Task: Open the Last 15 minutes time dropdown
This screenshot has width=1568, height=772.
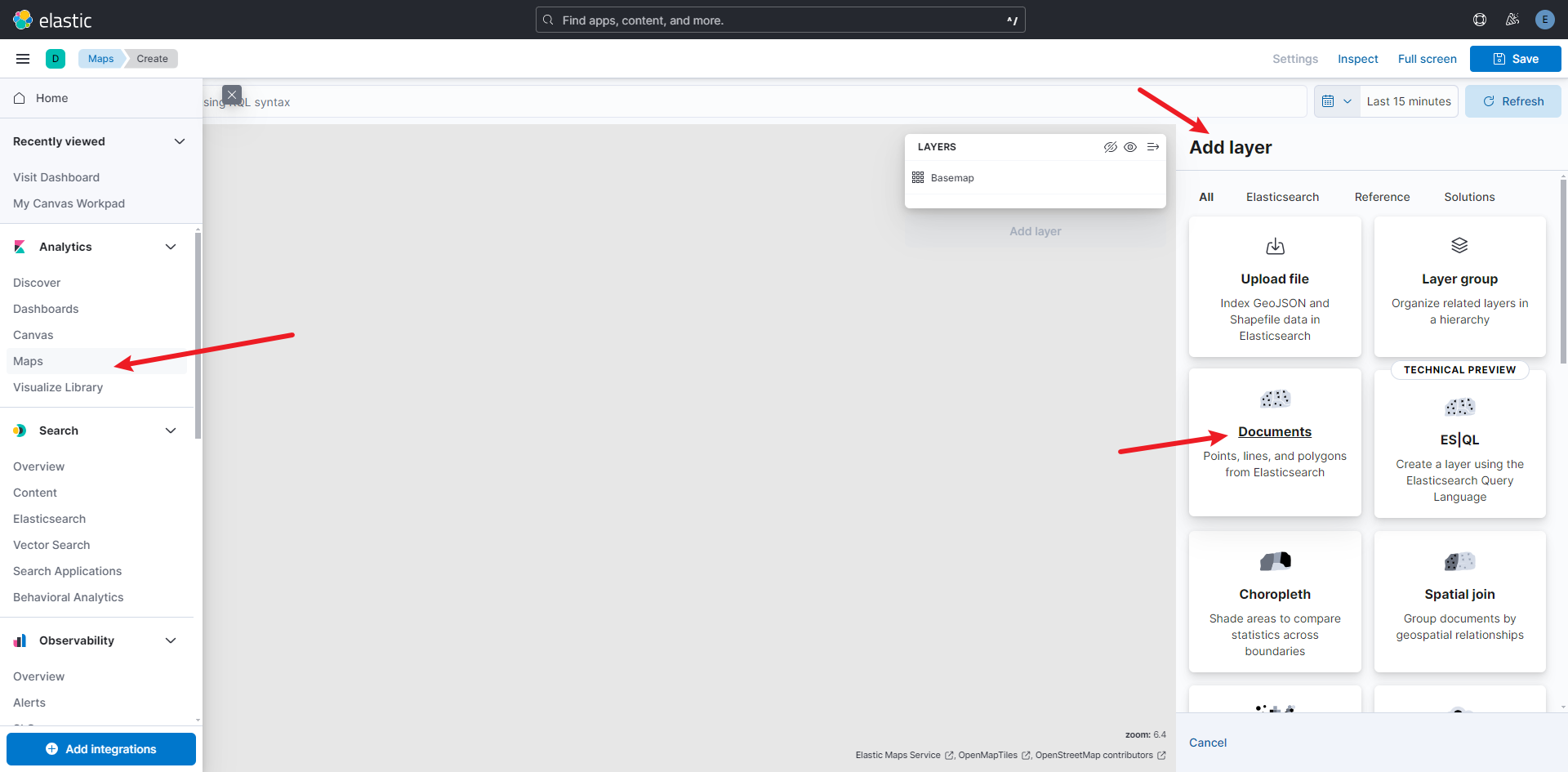Action: pyautogui.click(x=1408, y=100)
